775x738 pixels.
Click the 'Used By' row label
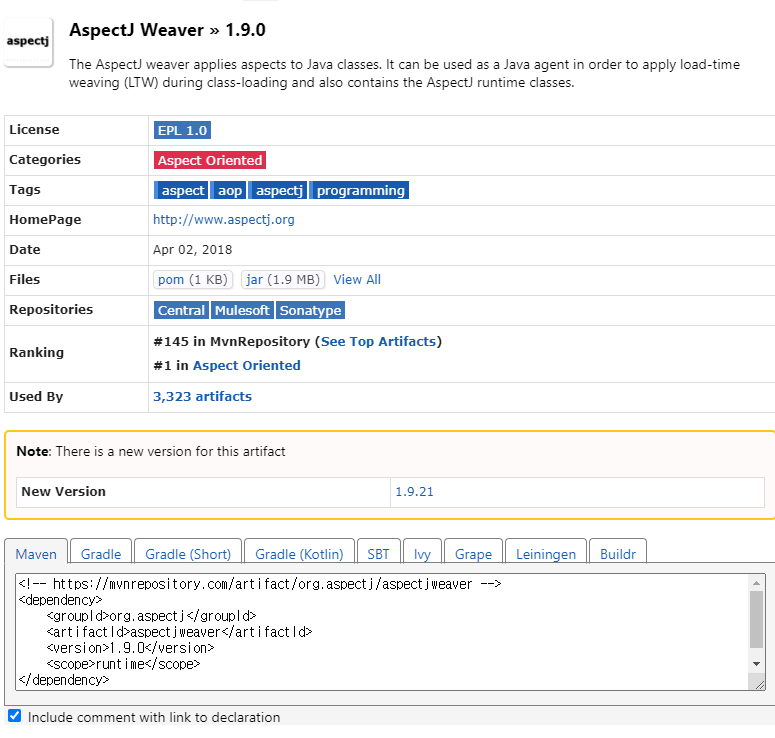click(36, 396)
